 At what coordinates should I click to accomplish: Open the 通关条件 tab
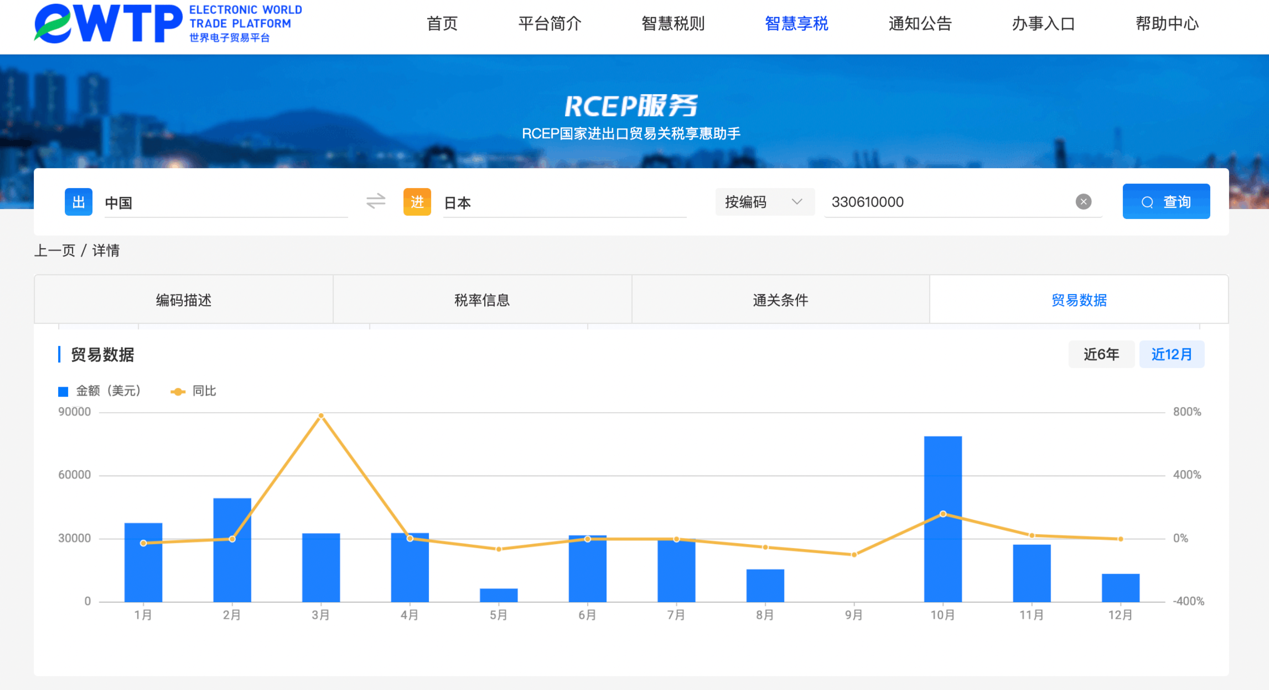(x=780, y=300)
